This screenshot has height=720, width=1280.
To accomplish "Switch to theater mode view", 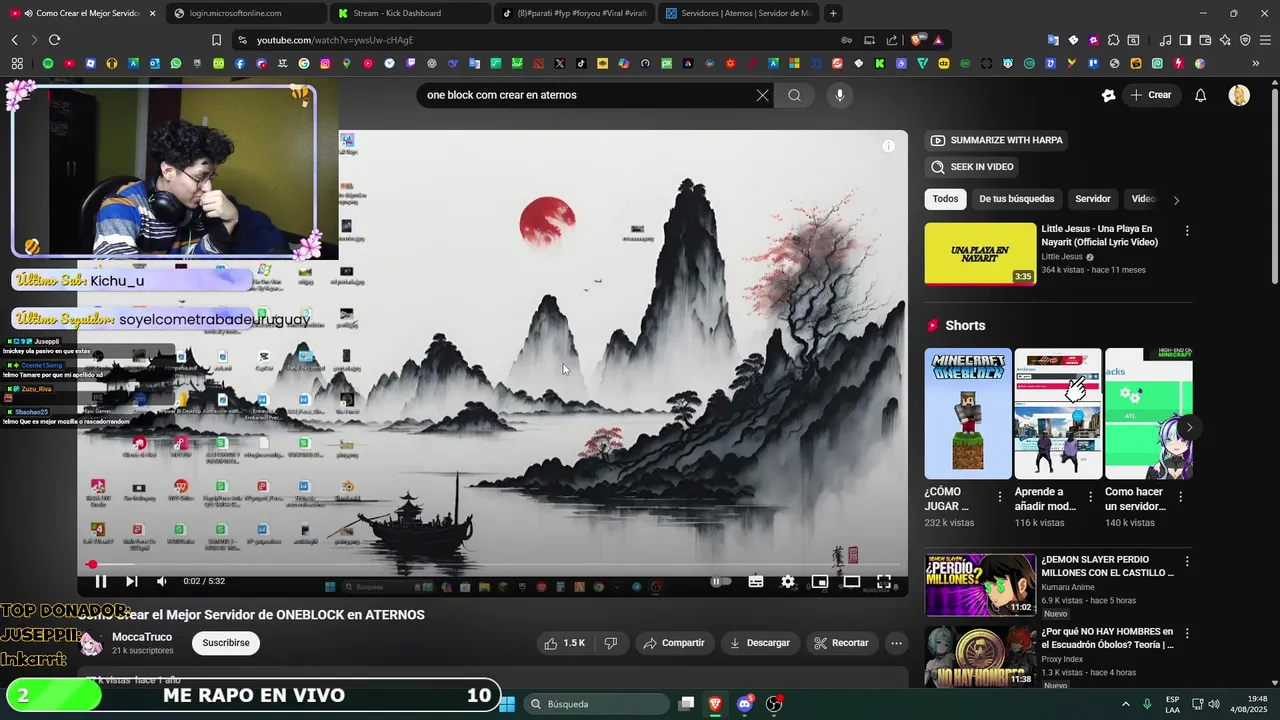I will [x=852, y=581].
